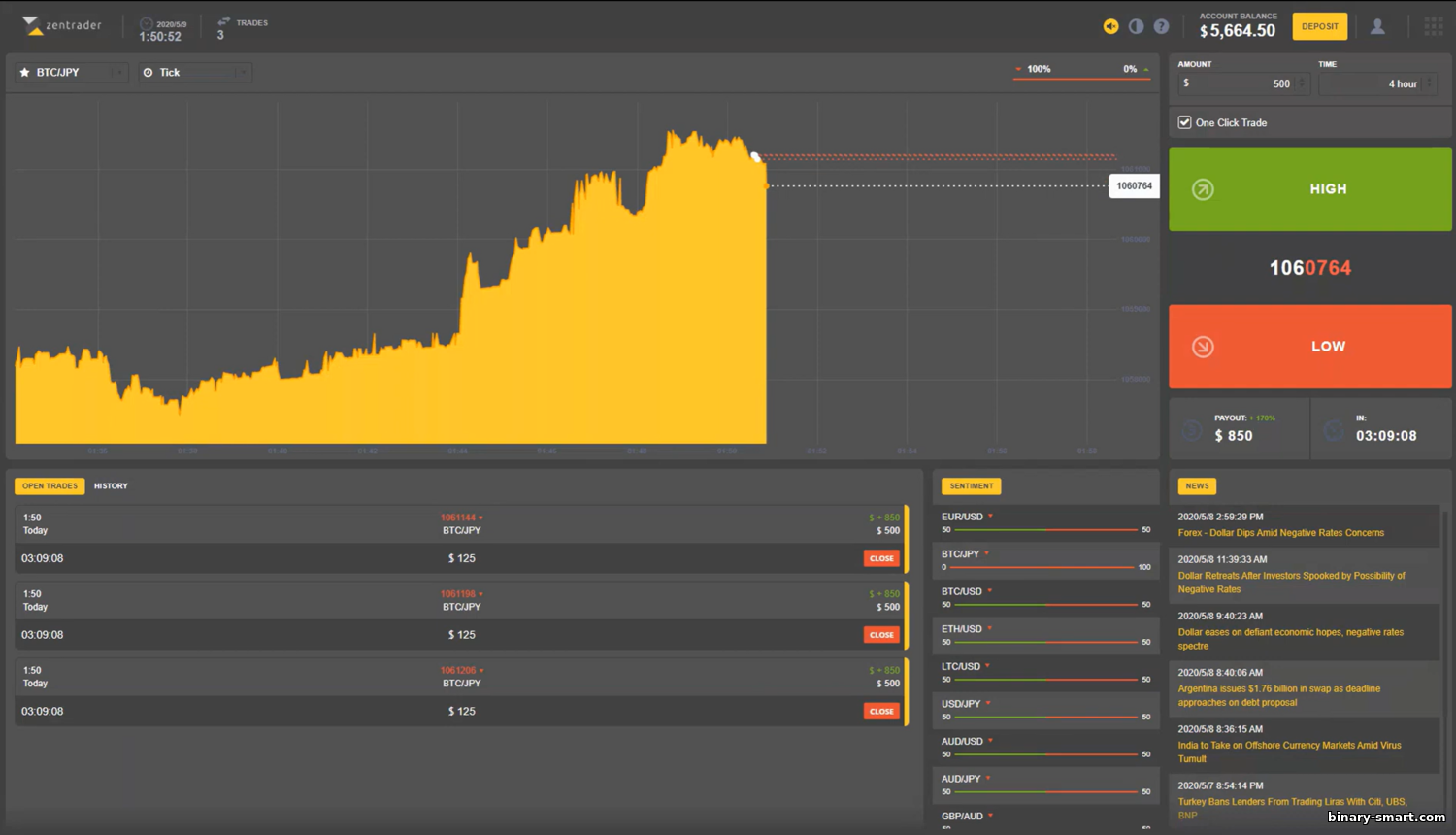Open the user profile icon
Image resolution: width=1456 pixels, height=835 pixels.
click(x=1377, y=26)
